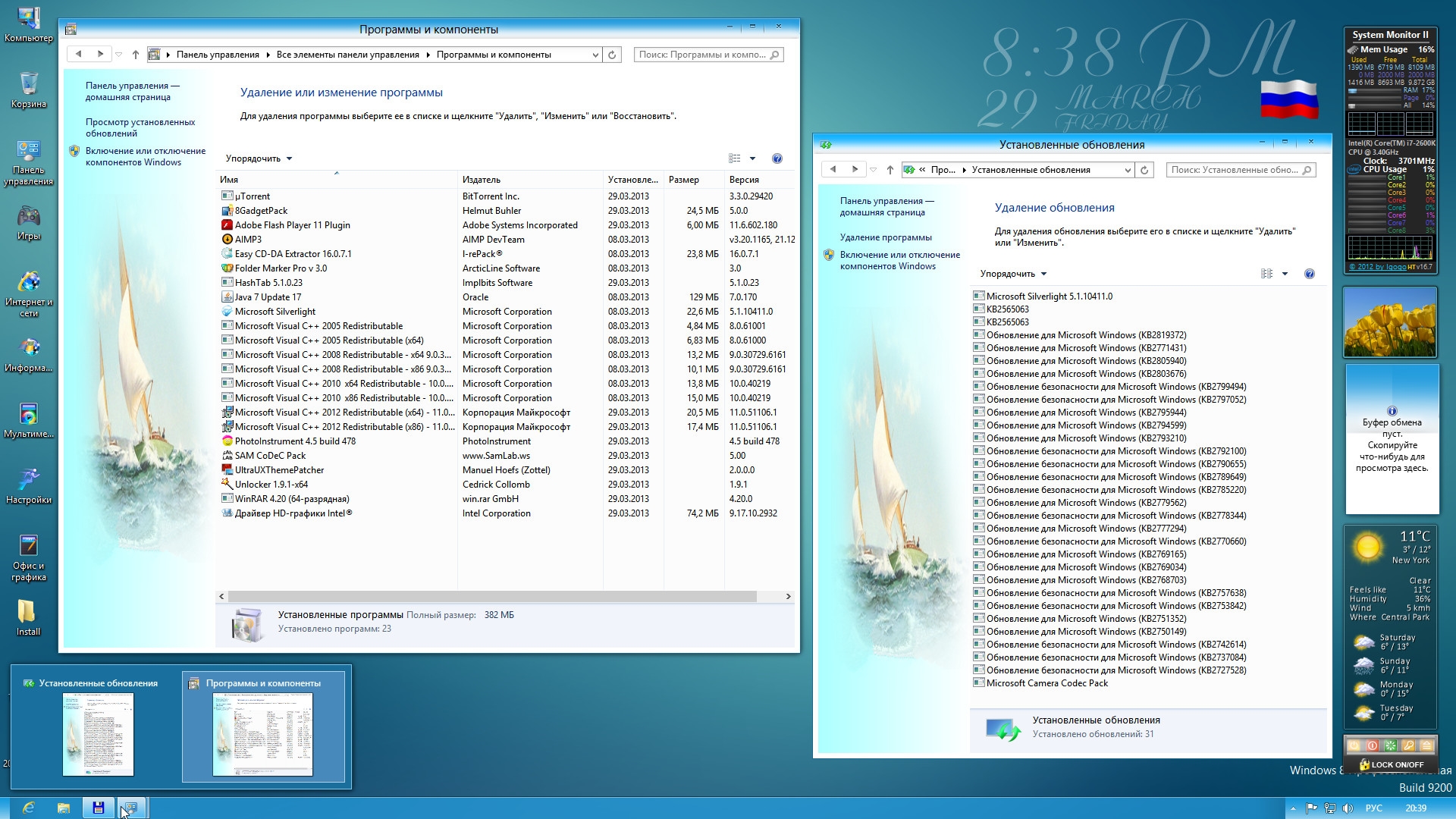The width and height of the screenshot is (1456, 819).
Task: Sort programs by Размер column
Action: pyautogui.click(x=694, y=180)
